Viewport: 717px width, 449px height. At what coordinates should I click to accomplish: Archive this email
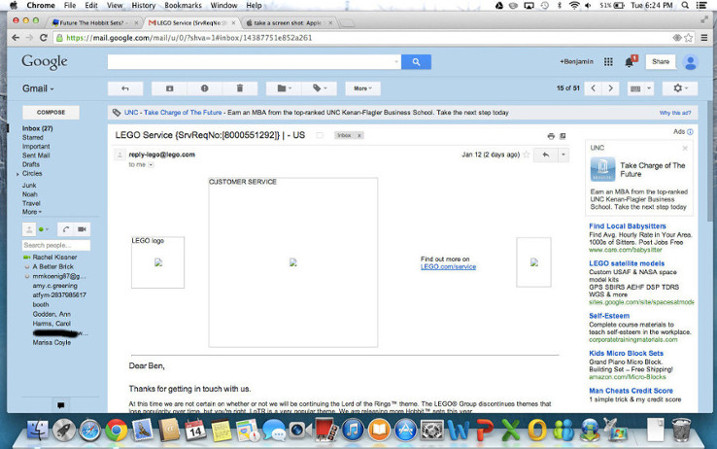point(169,88)
